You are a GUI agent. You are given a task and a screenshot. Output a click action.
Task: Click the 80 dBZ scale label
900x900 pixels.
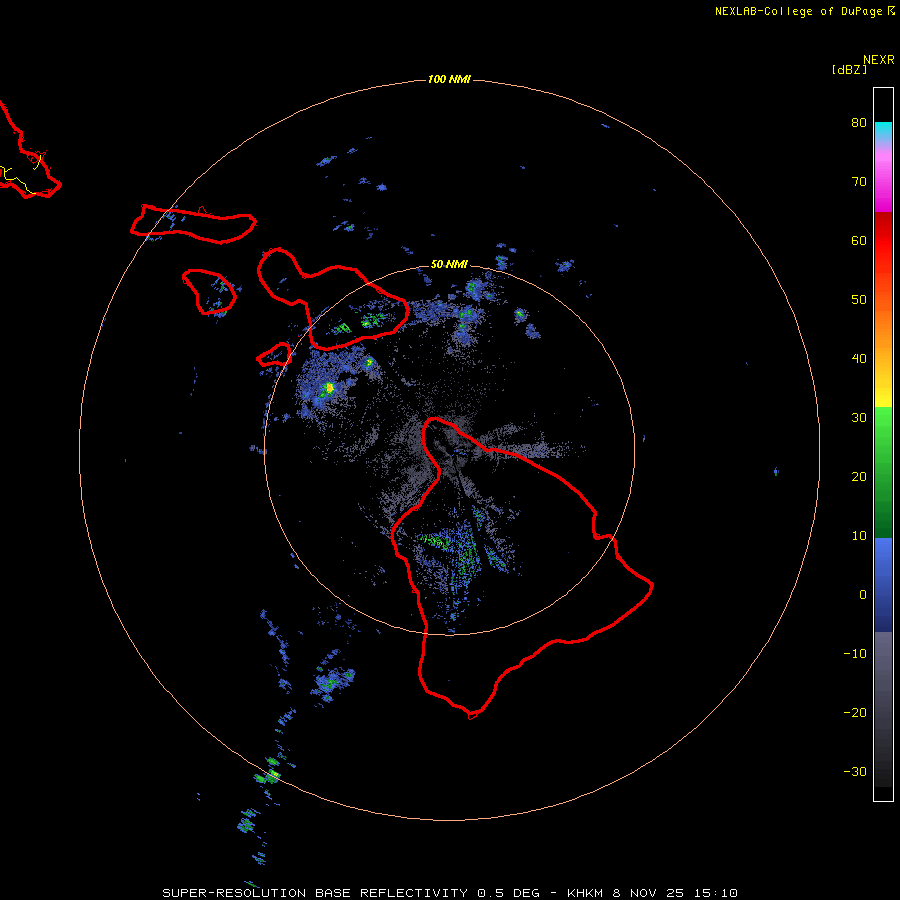coord(859,123)
